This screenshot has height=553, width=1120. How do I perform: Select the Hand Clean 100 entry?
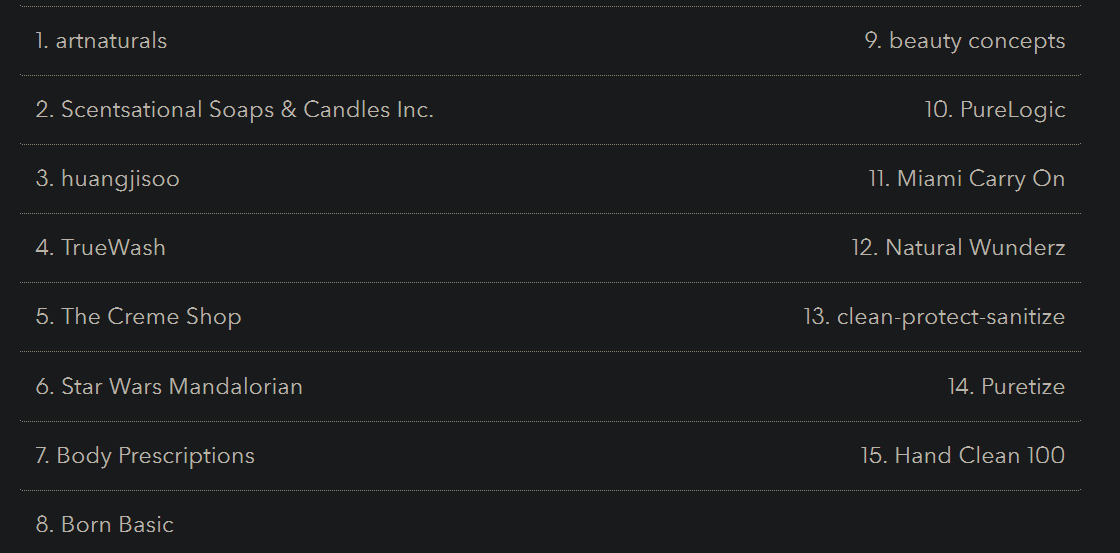(x=963, y=455)
